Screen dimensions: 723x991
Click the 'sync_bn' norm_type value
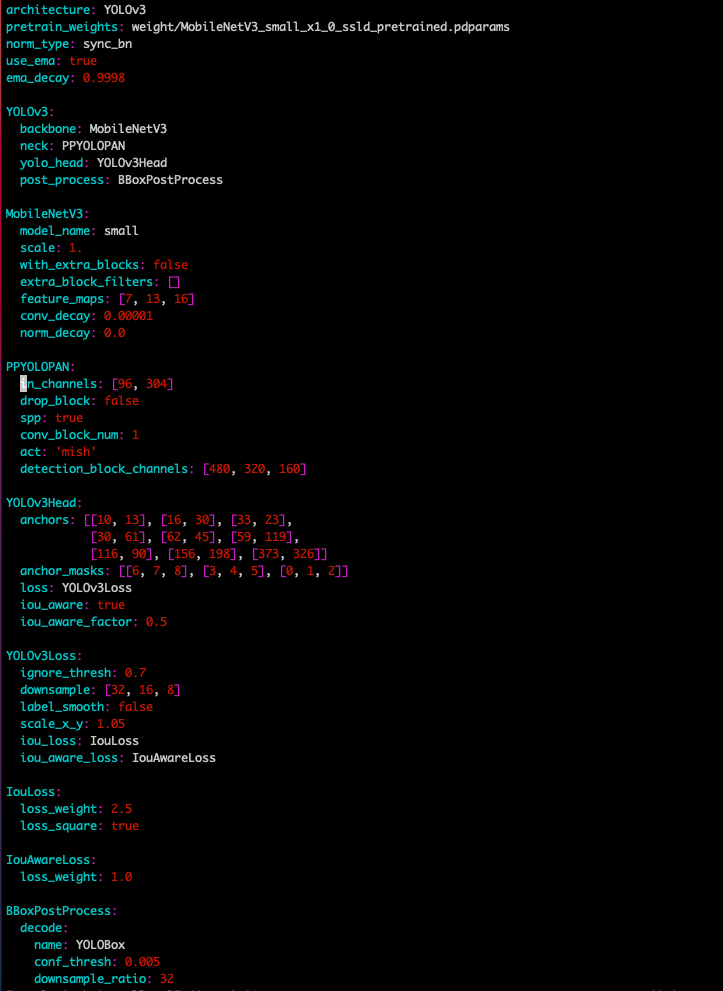tap(107, 44)
